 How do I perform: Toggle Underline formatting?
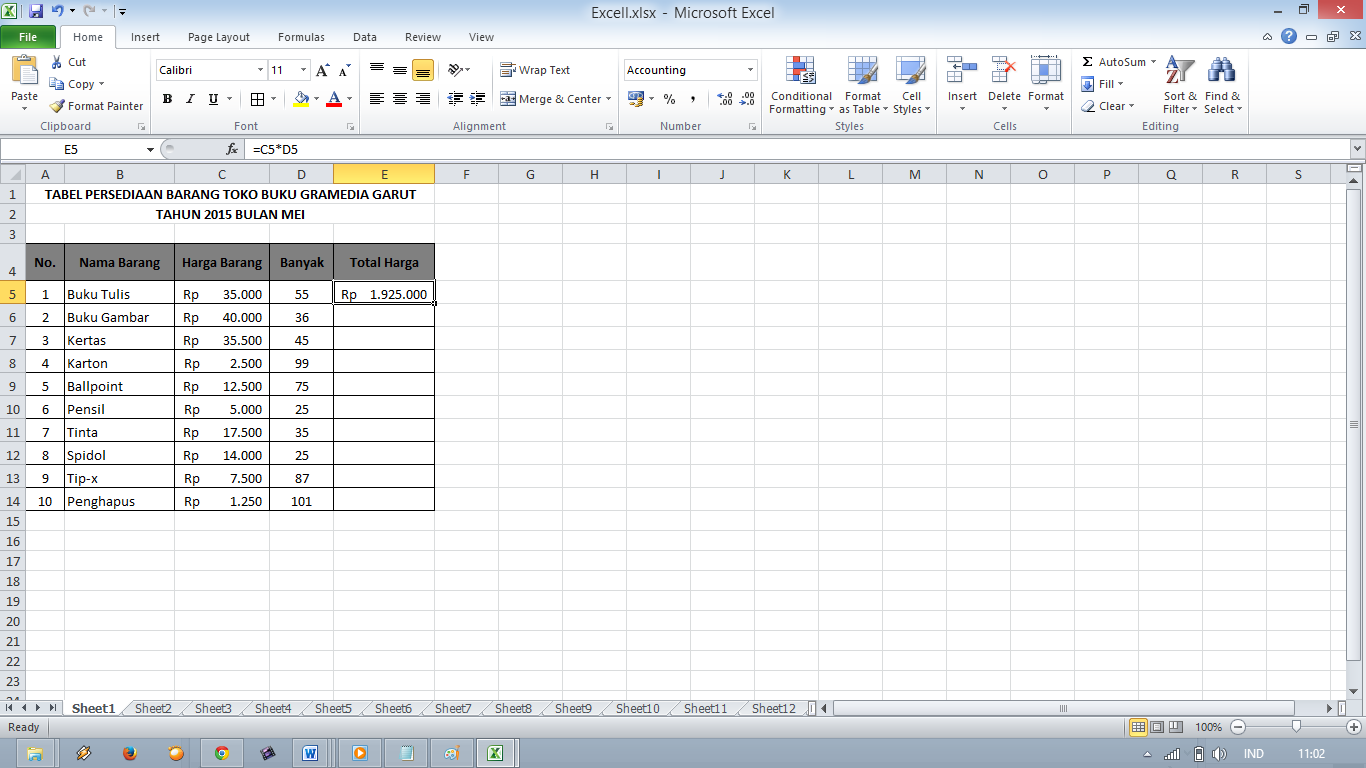click(213, 99)
